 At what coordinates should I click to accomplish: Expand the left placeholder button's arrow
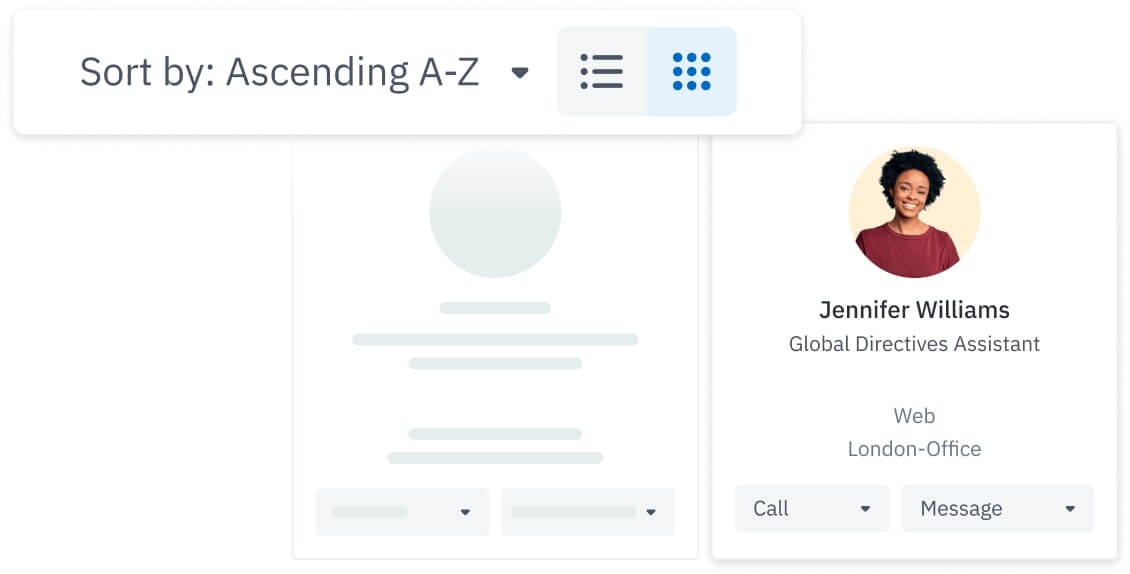coord(465,512)
